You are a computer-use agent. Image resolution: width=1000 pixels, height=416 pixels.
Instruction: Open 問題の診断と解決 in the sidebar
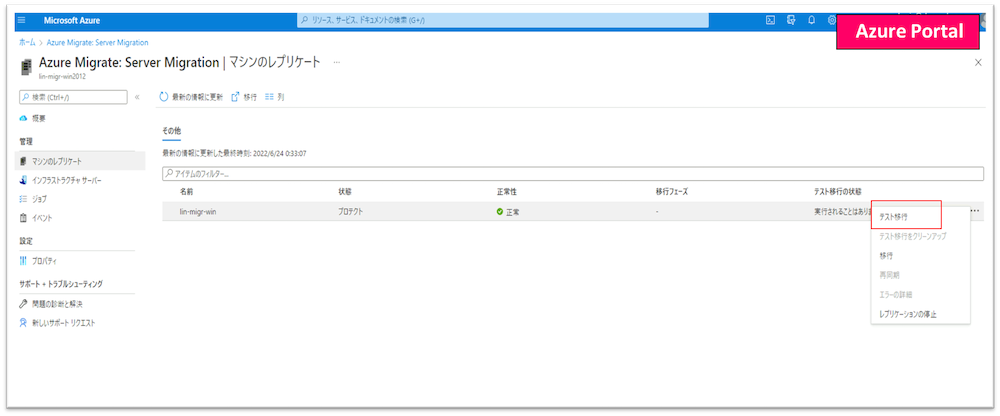[57, 304]
